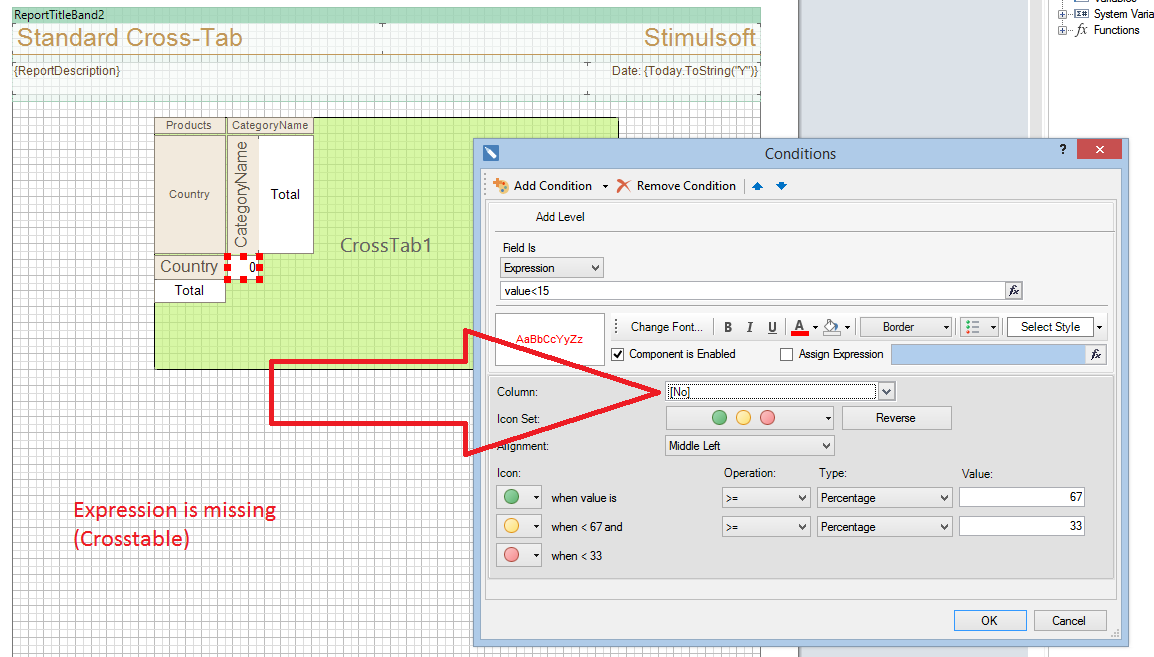Click Change Font... button
Screen dimensions: 1154x657
666,327
